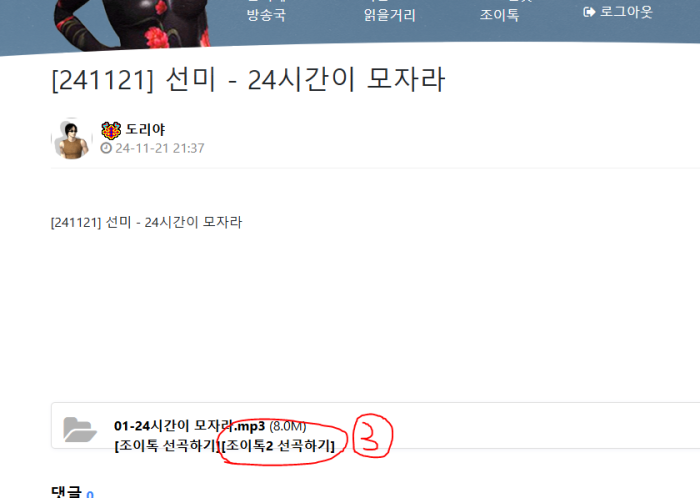This screenshot has height=498, width=700.
Task: Open the author name 도리야
Action: pyautogui.click(x=145, y=129)
